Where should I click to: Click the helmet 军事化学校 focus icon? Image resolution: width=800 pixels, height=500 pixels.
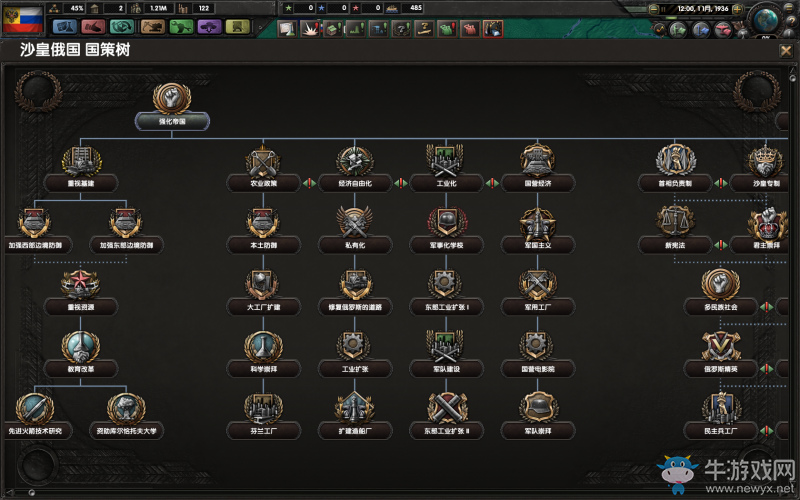coord(446,223)
